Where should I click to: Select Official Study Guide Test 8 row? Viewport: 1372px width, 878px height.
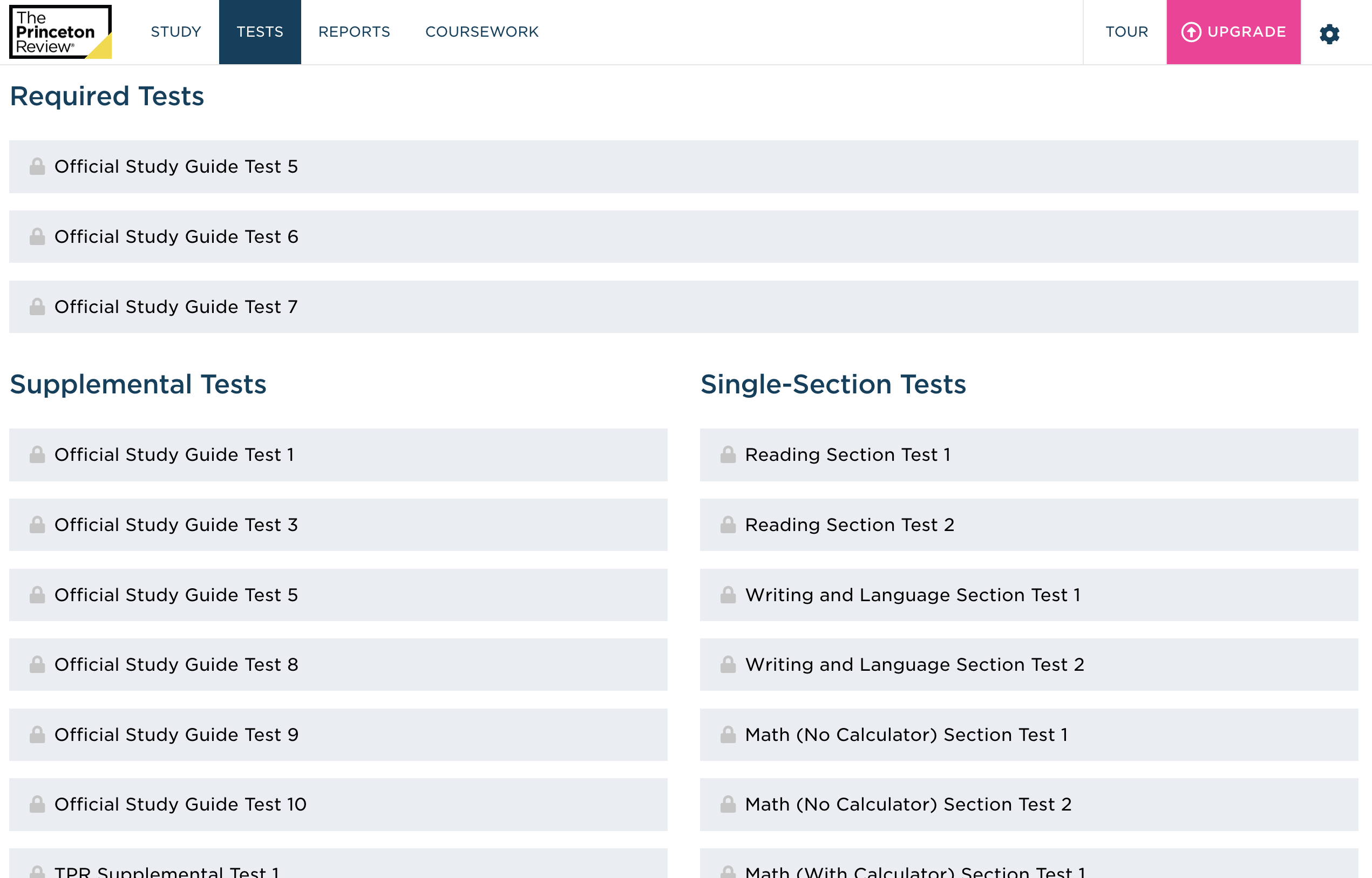175,665
